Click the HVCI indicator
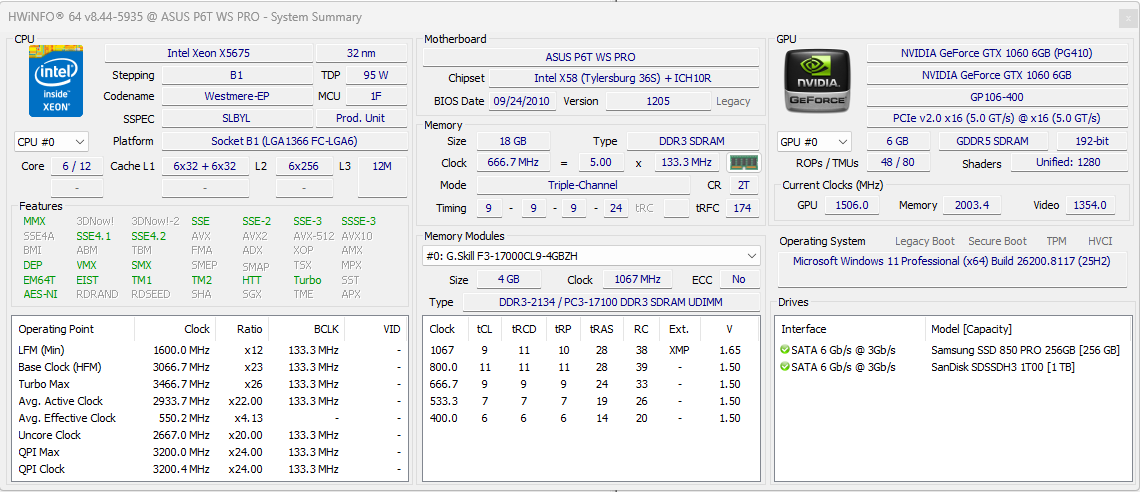This screenshot has height=492, width=1140. coord(1099,241)
